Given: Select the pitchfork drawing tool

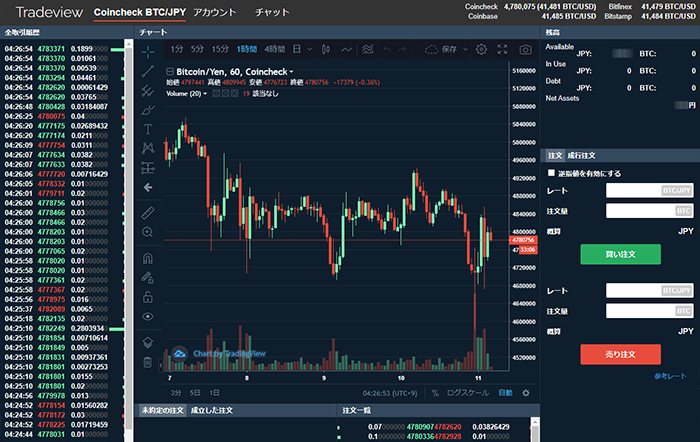Looking at the screenshot, I should click(x=148, y=91).
